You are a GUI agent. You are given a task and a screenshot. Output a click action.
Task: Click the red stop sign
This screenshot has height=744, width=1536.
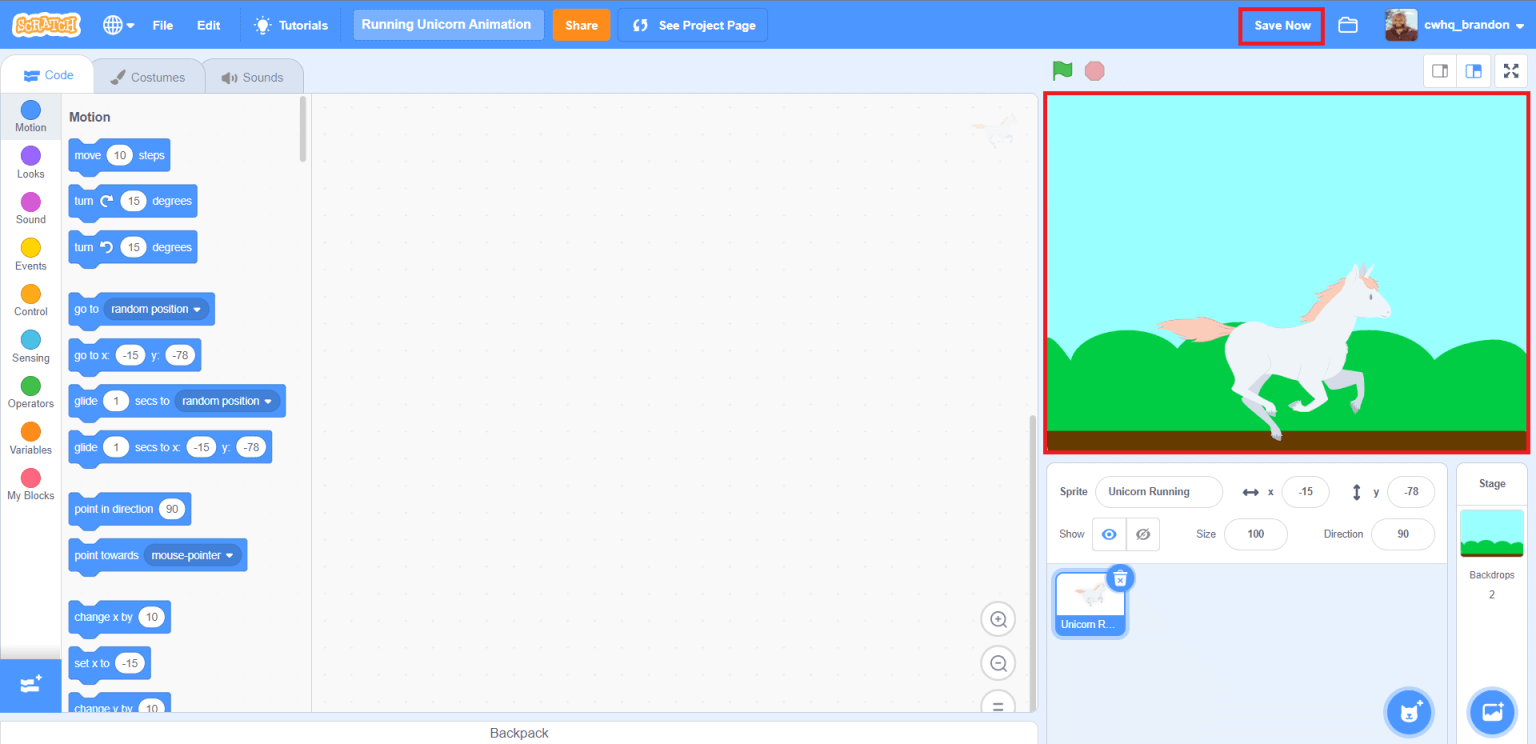pos(1094,71)
